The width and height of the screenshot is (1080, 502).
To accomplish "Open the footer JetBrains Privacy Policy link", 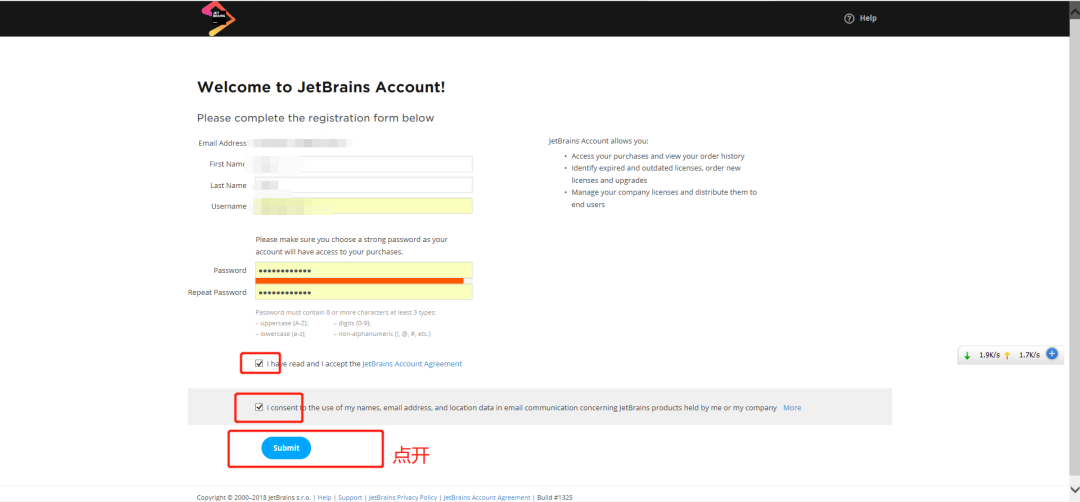I will pos(402,497).
